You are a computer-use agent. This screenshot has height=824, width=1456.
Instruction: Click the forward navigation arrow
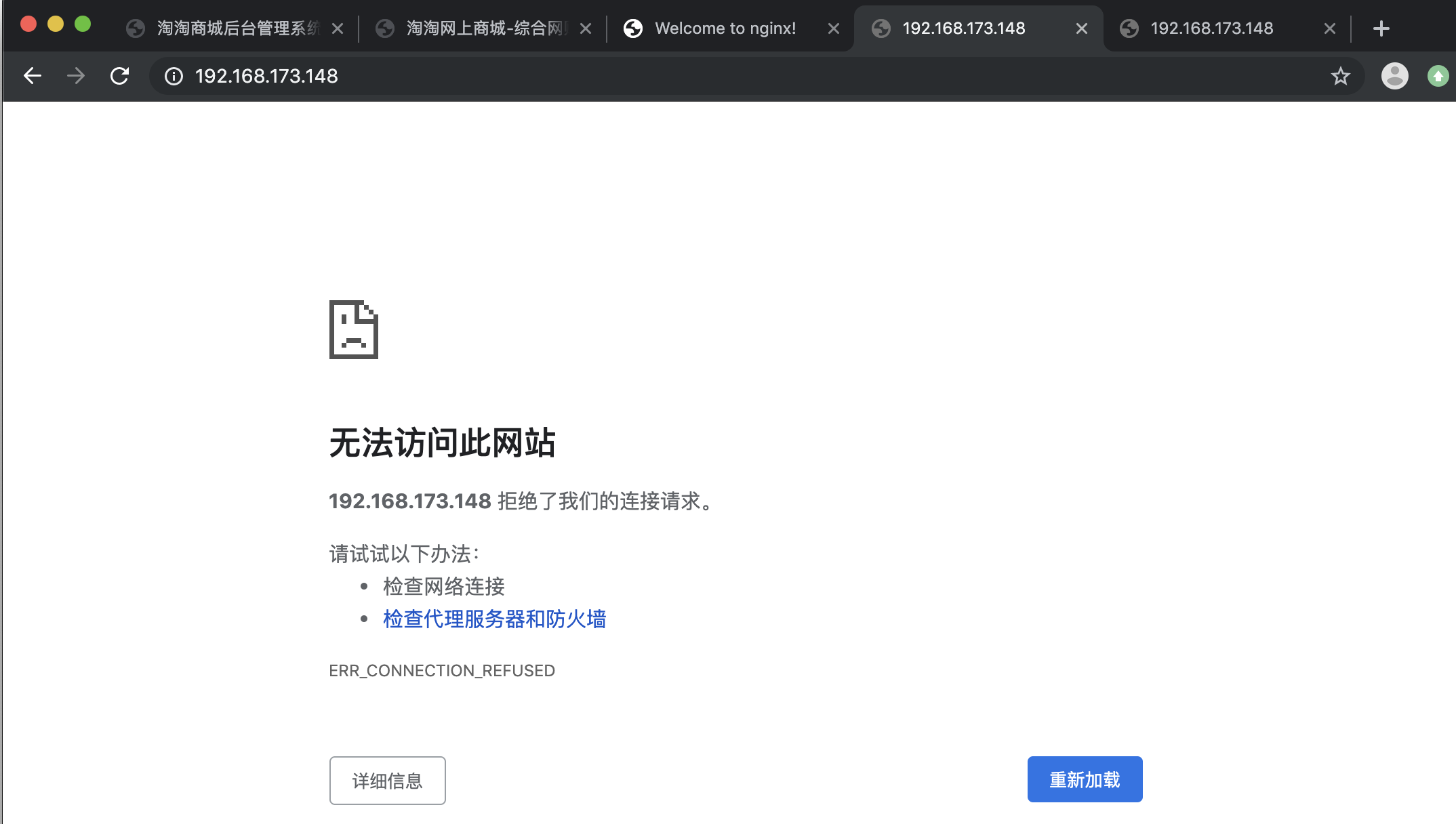[76, 76]
